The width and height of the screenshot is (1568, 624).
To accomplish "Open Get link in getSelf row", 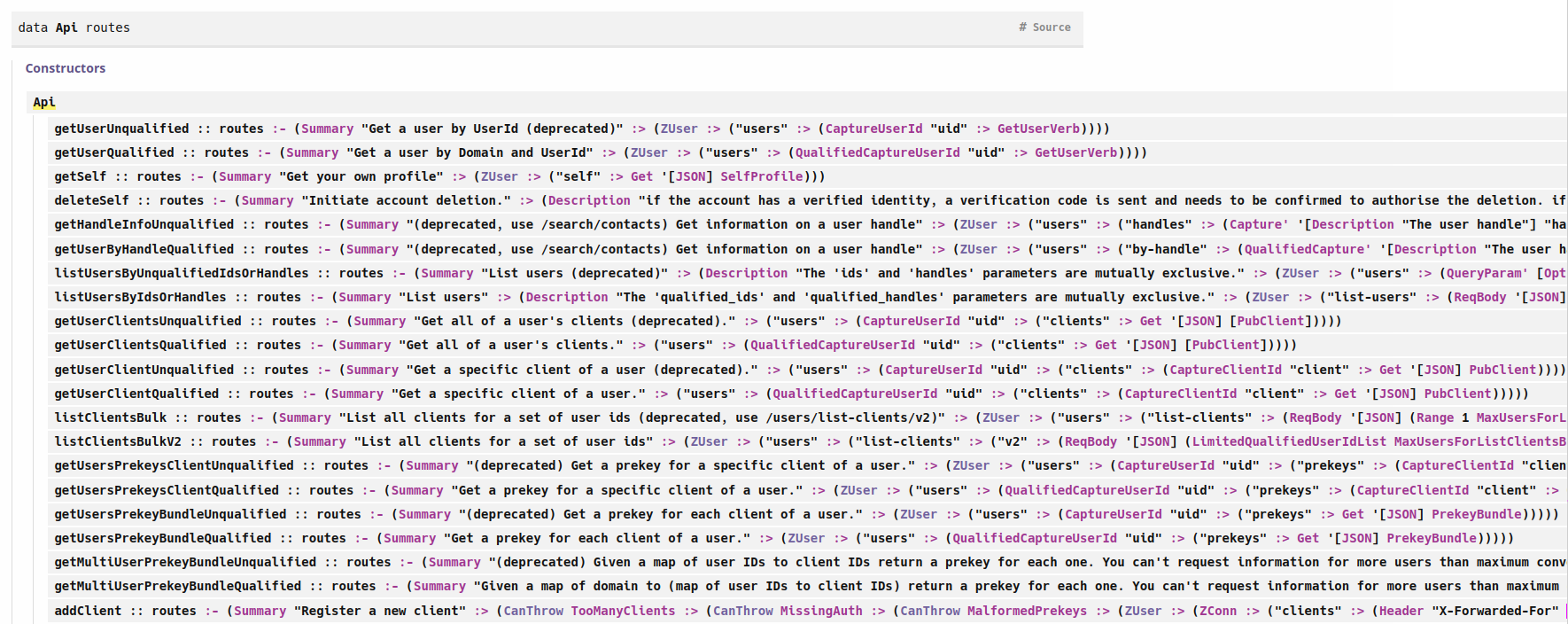I will click(x=642, y=176).
